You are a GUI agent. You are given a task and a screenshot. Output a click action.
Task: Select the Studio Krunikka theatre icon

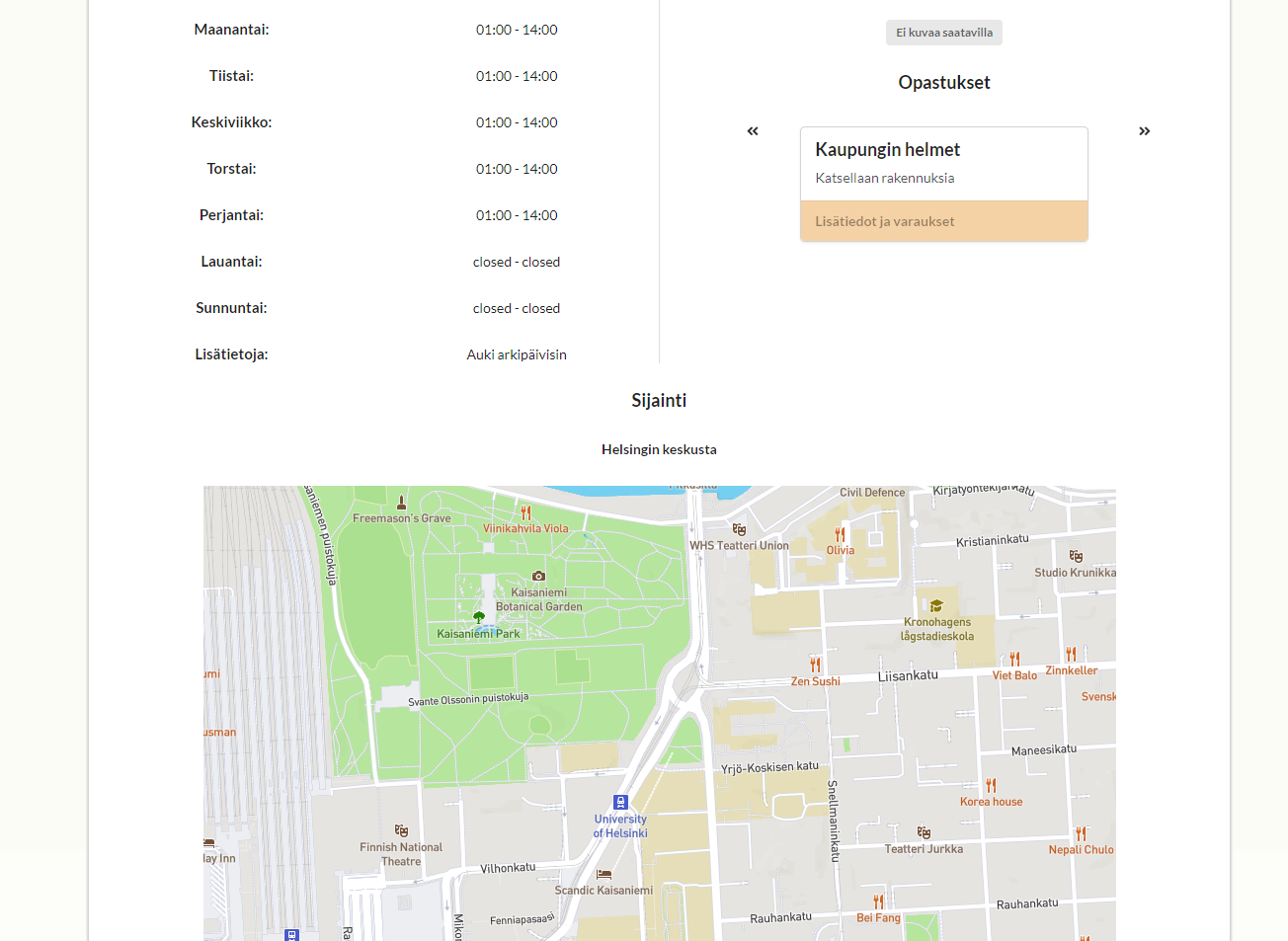click(1076, 556)
